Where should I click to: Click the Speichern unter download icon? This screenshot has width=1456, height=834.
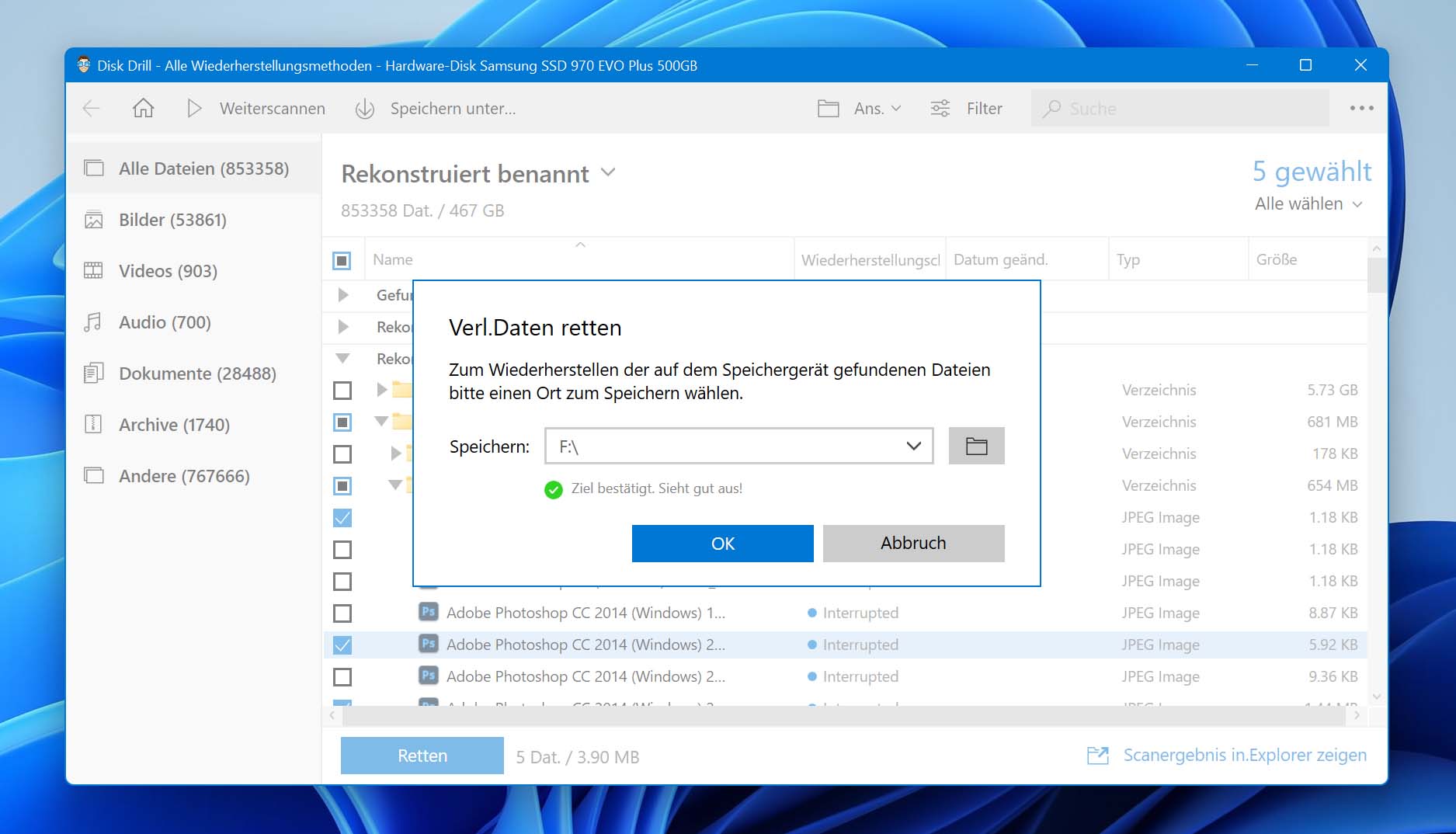[365, 109]
